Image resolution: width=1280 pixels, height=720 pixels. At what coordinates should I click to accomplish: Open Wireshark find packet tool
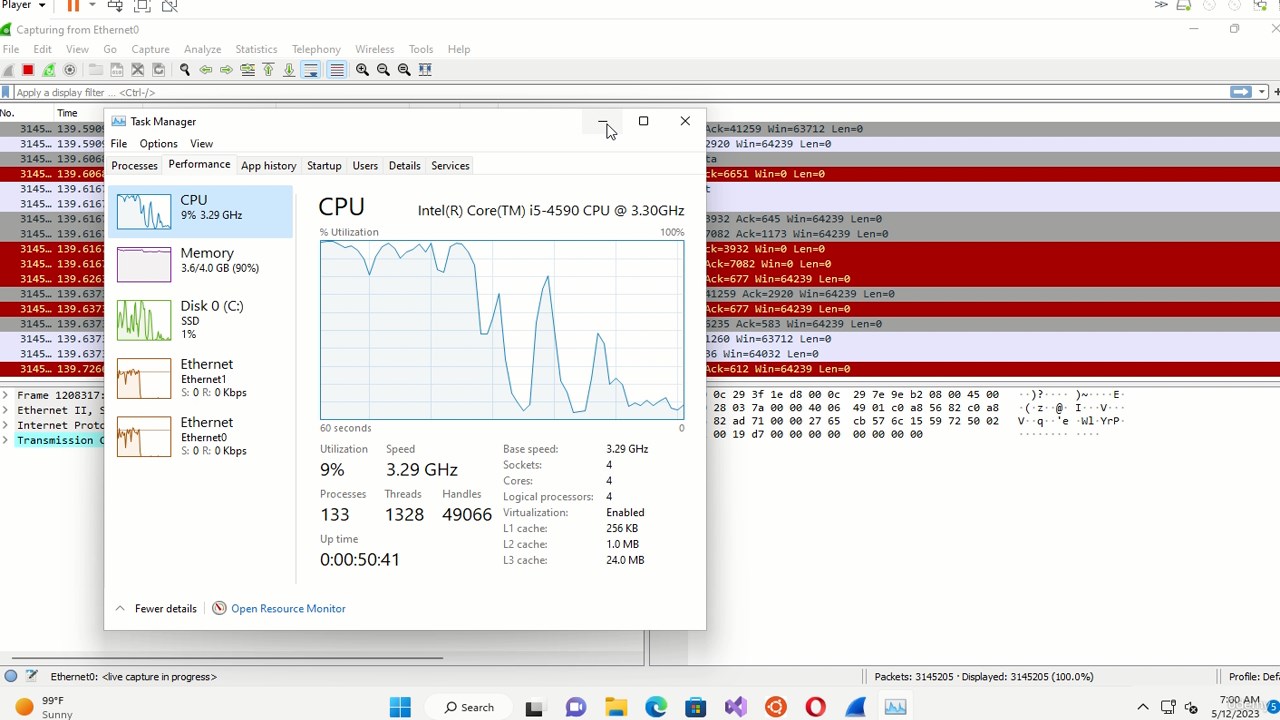[184, 70]
